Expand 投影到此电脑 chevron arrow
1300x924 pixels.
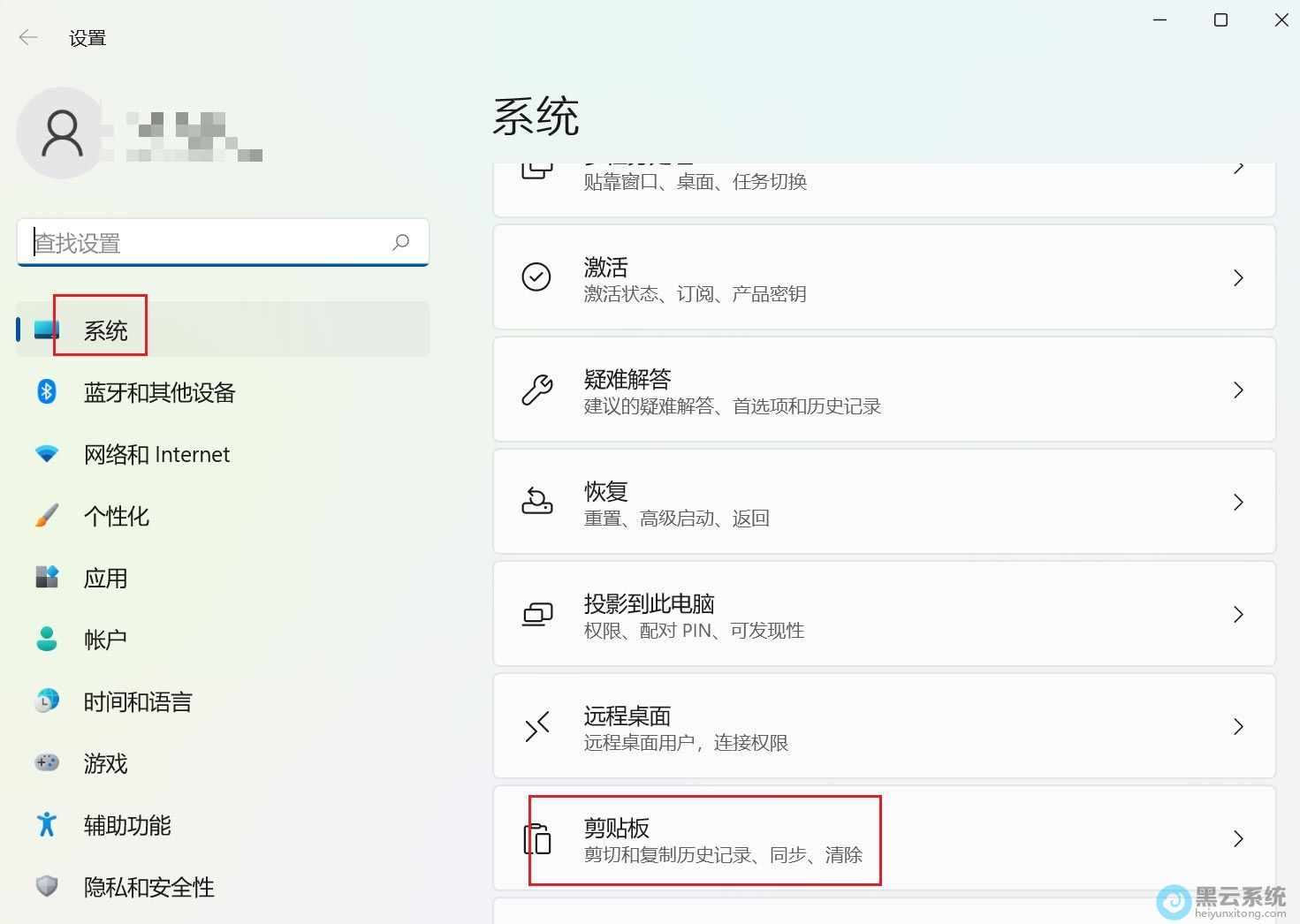pos(1238,614)
